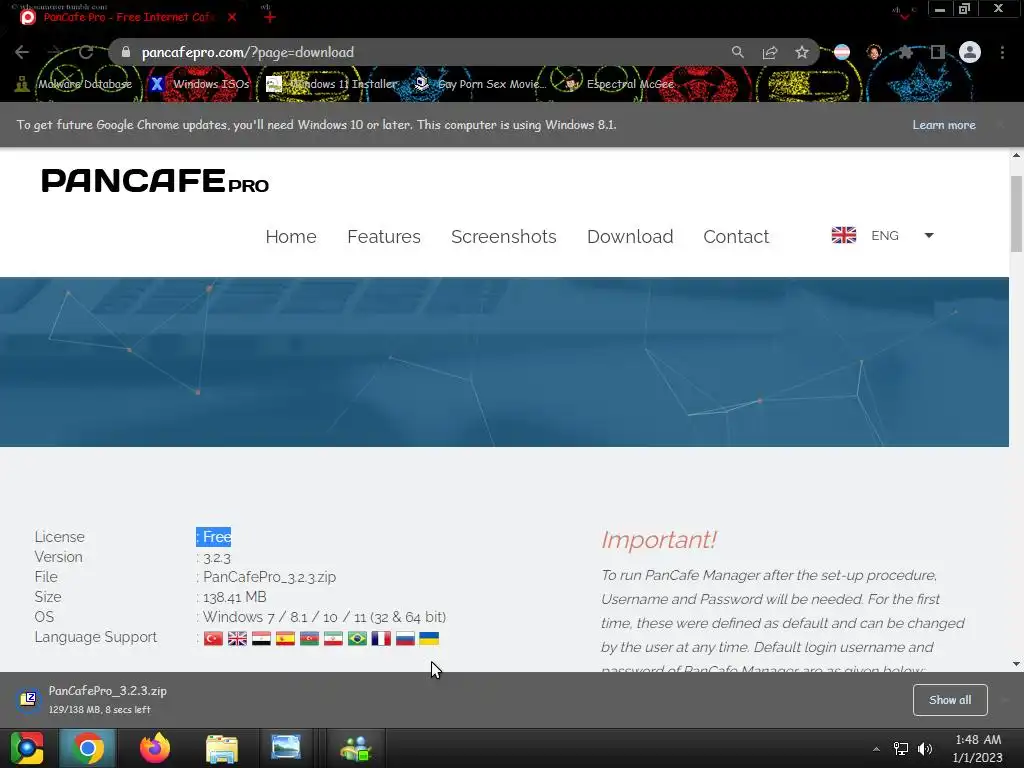
Task: Click the Brazilian flag under Language Support
Action: pos(357,638)
